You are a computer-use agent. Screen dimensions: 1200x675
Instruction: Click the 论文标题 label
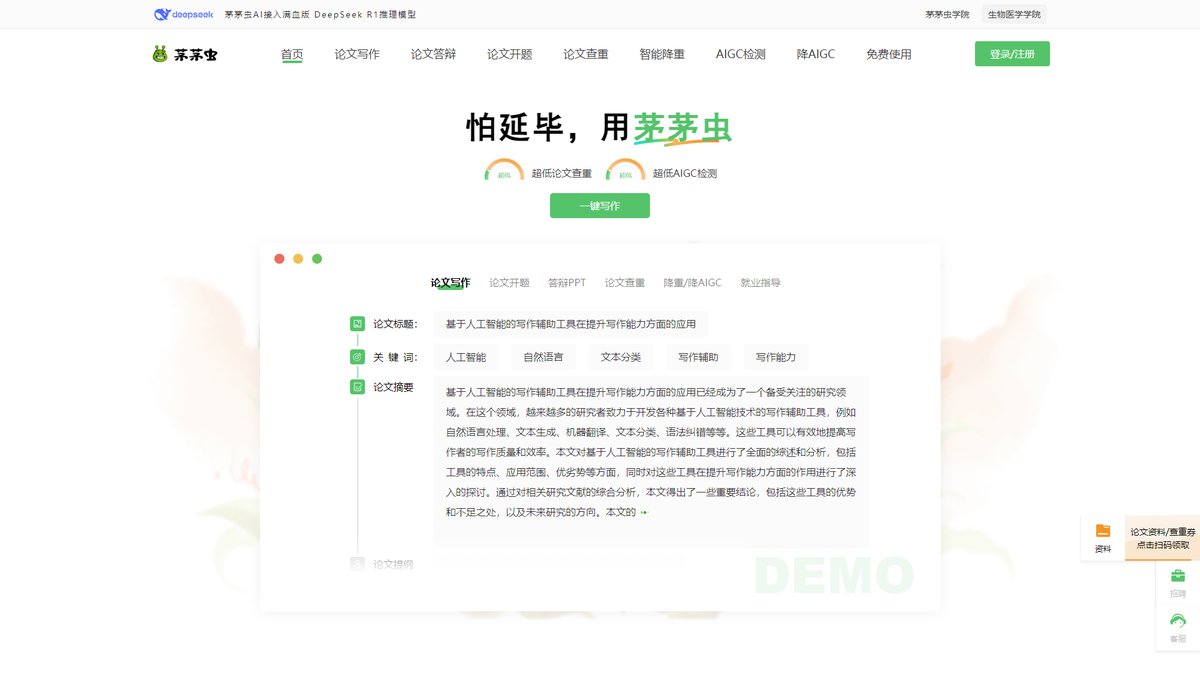(395, 324)
